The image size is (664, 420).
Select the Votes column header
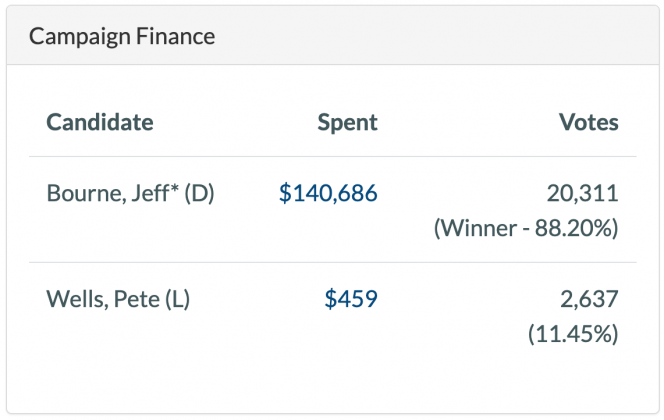coord(588,123)
